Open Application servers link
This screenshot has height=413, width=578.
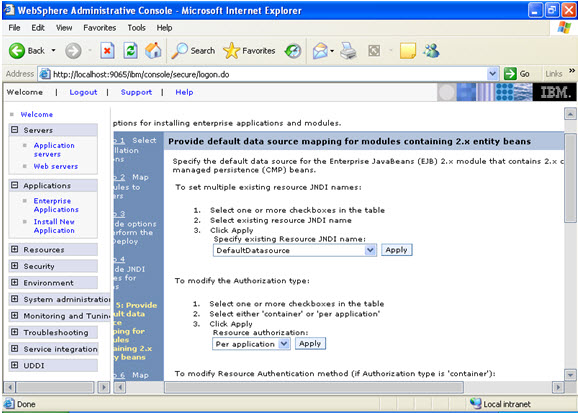pos(54,150)
